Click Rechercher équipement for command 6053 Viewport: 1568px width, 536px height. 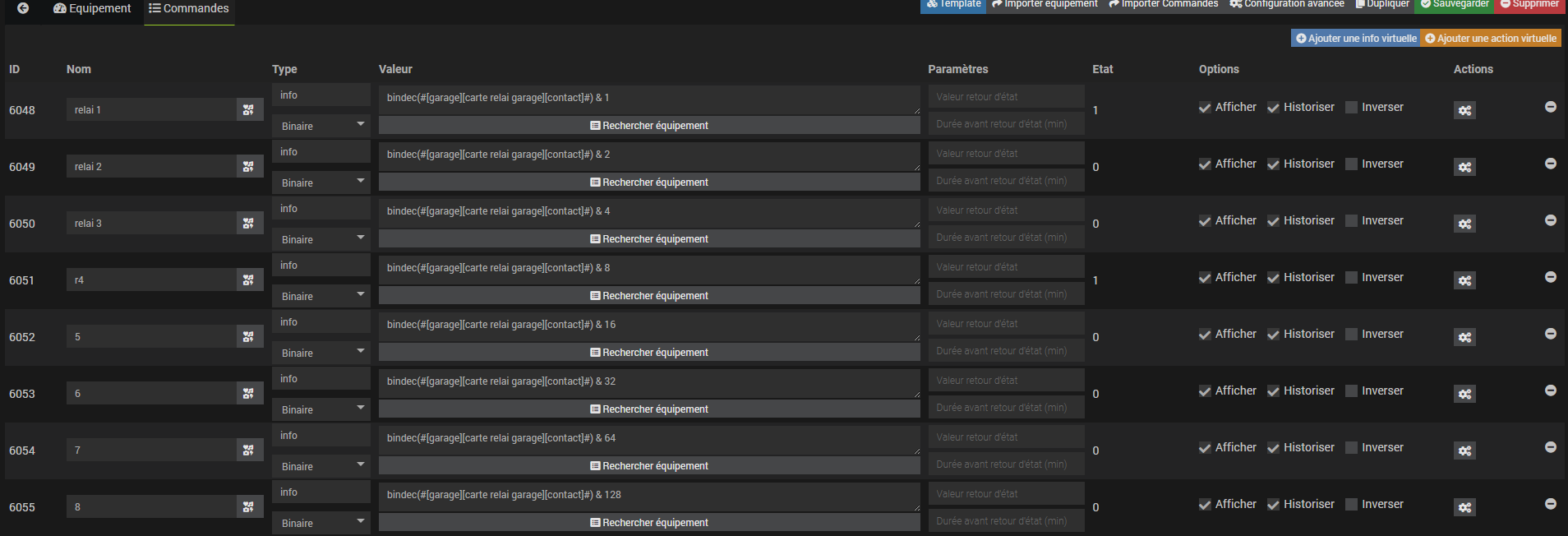tap(649, 409)
